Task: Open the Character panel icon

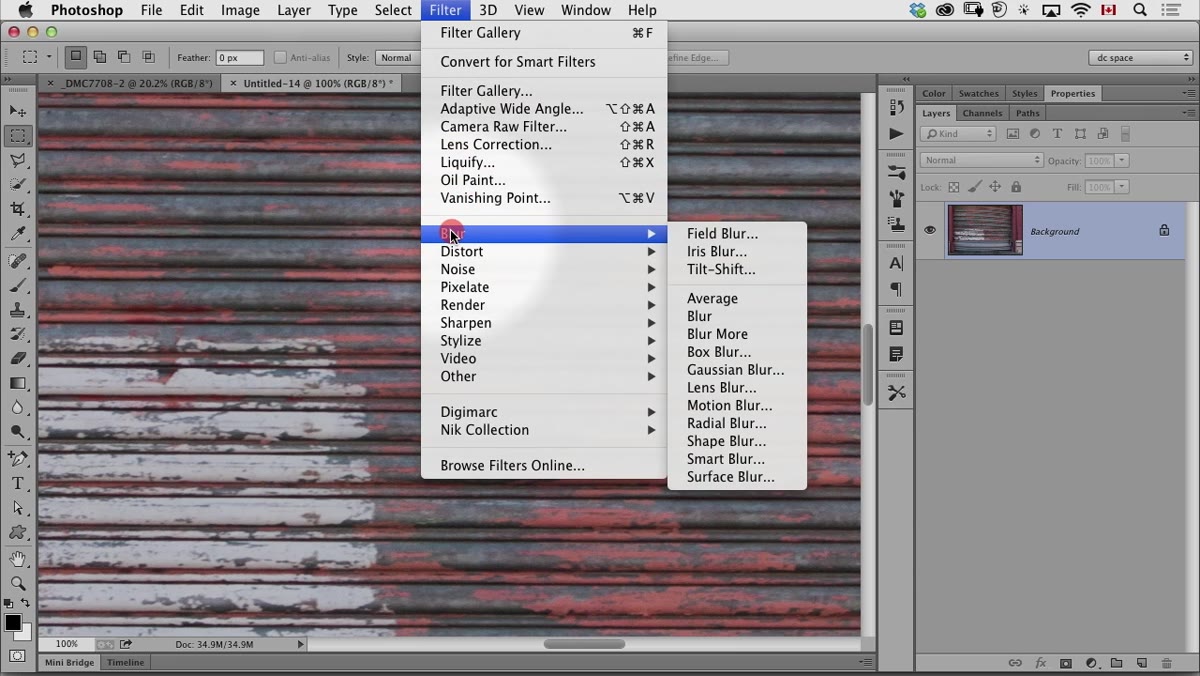Action: point(896,264)
